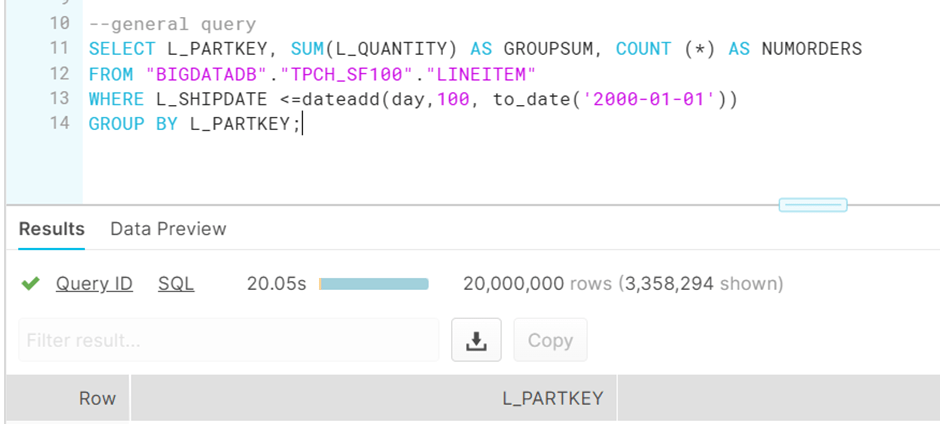Click line number 14 in the gutter

58,124
